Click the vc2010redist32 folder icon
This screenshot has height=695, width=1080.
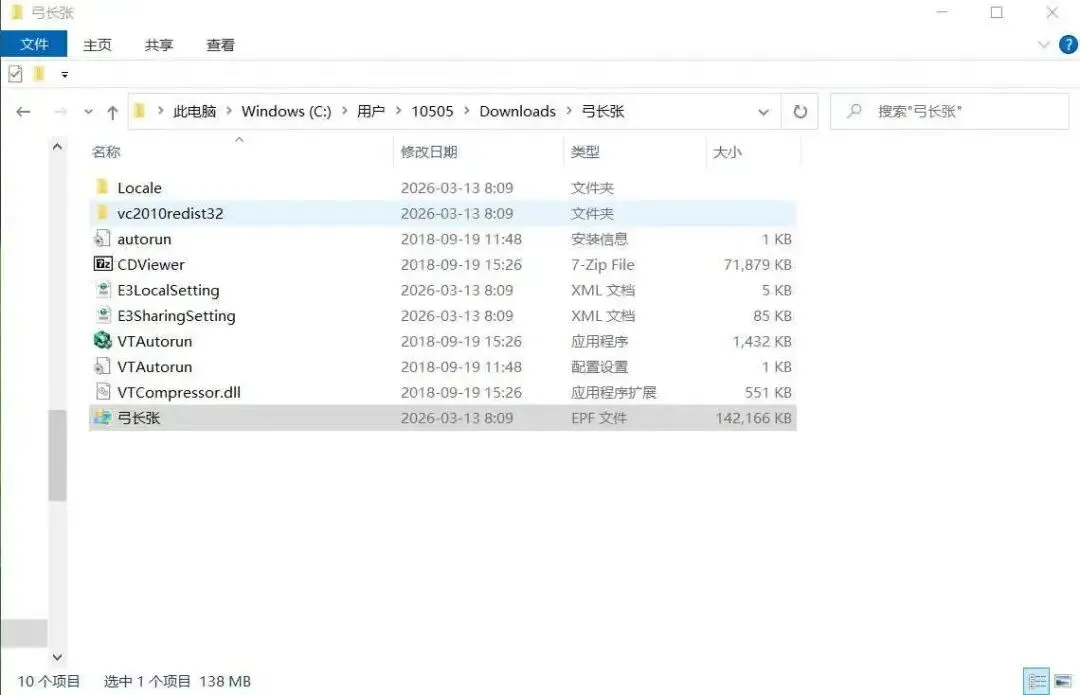102,213
